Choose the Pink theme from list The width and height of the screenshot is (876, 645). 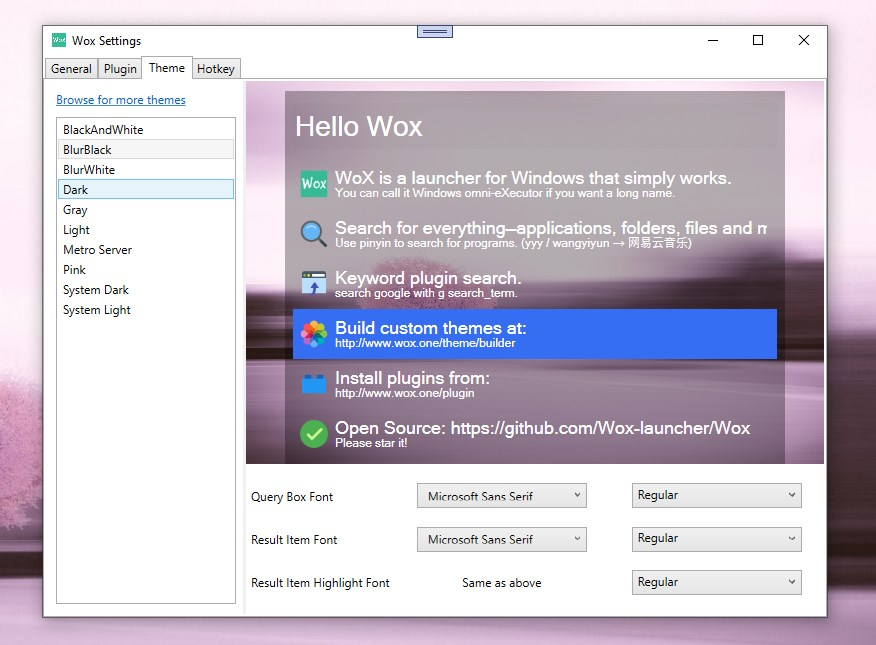pos(146,270)
